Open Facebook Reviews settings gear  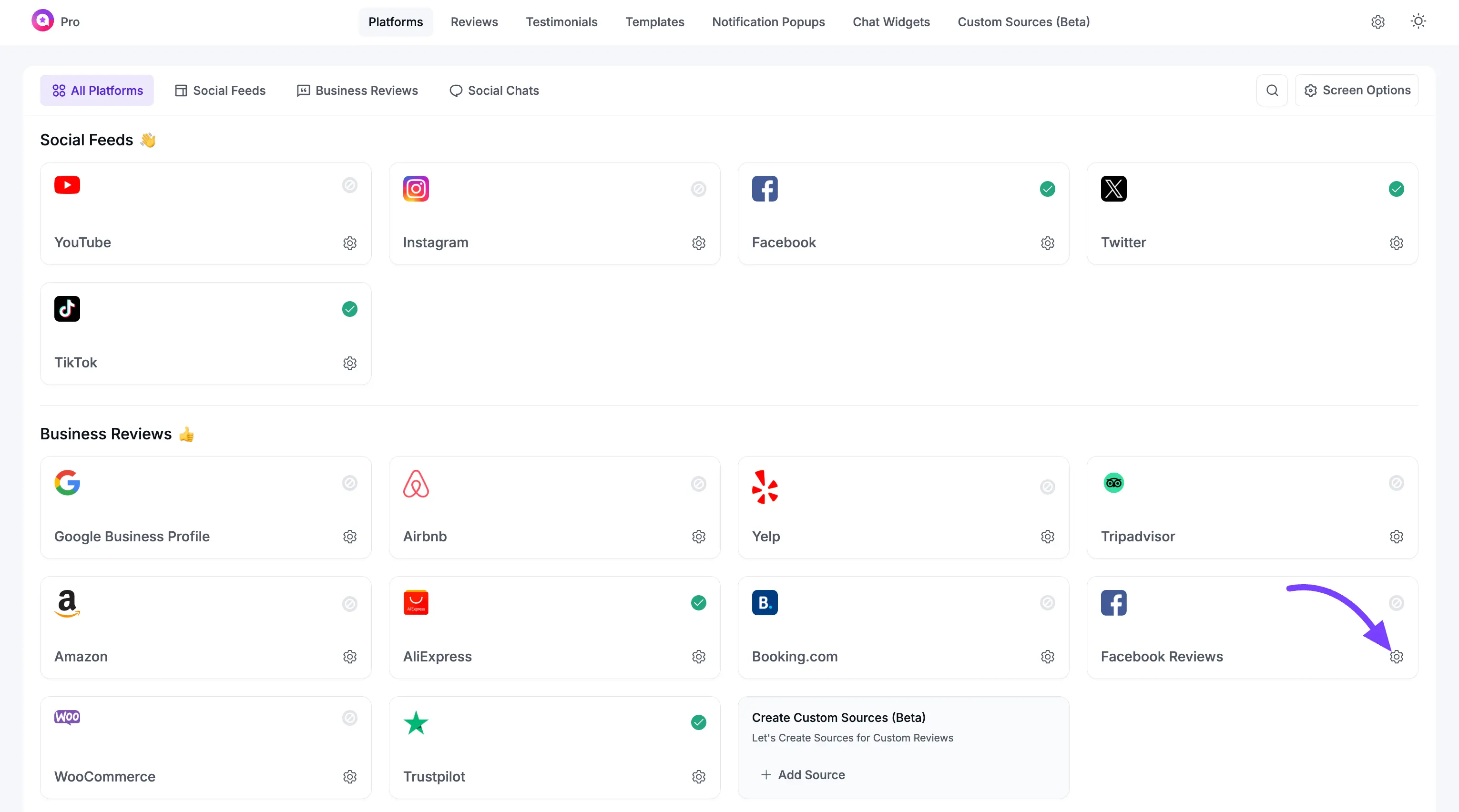[x=1396, y=657]
